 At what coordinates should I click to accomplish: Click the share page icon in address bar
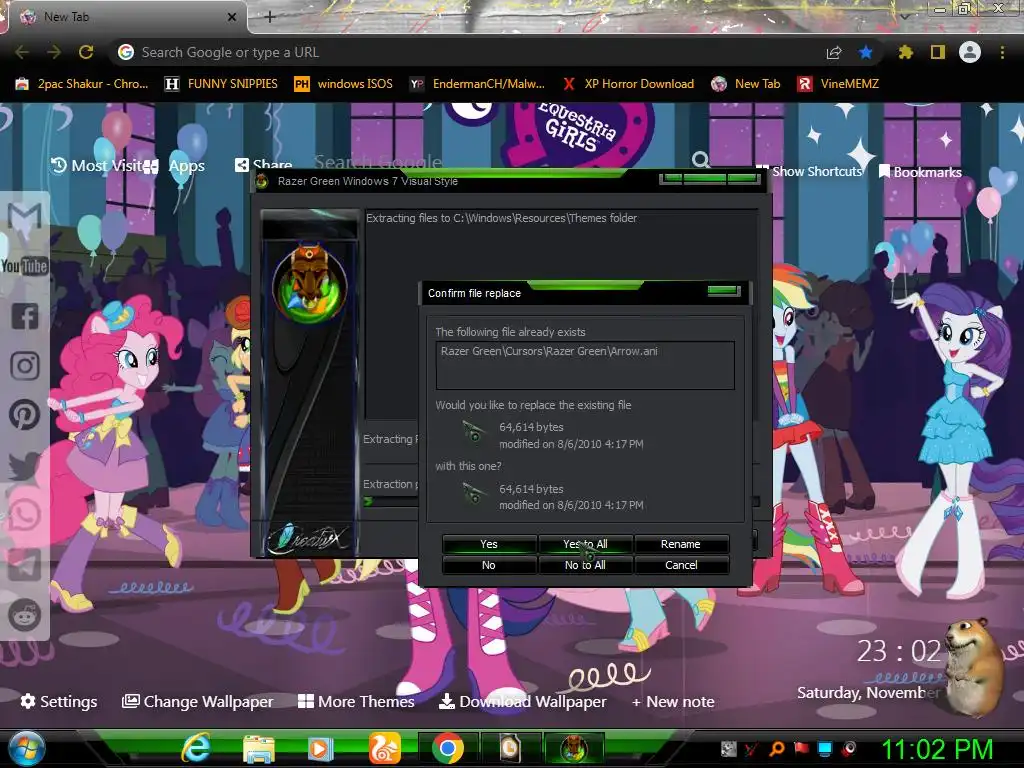[x=834, y=52]
